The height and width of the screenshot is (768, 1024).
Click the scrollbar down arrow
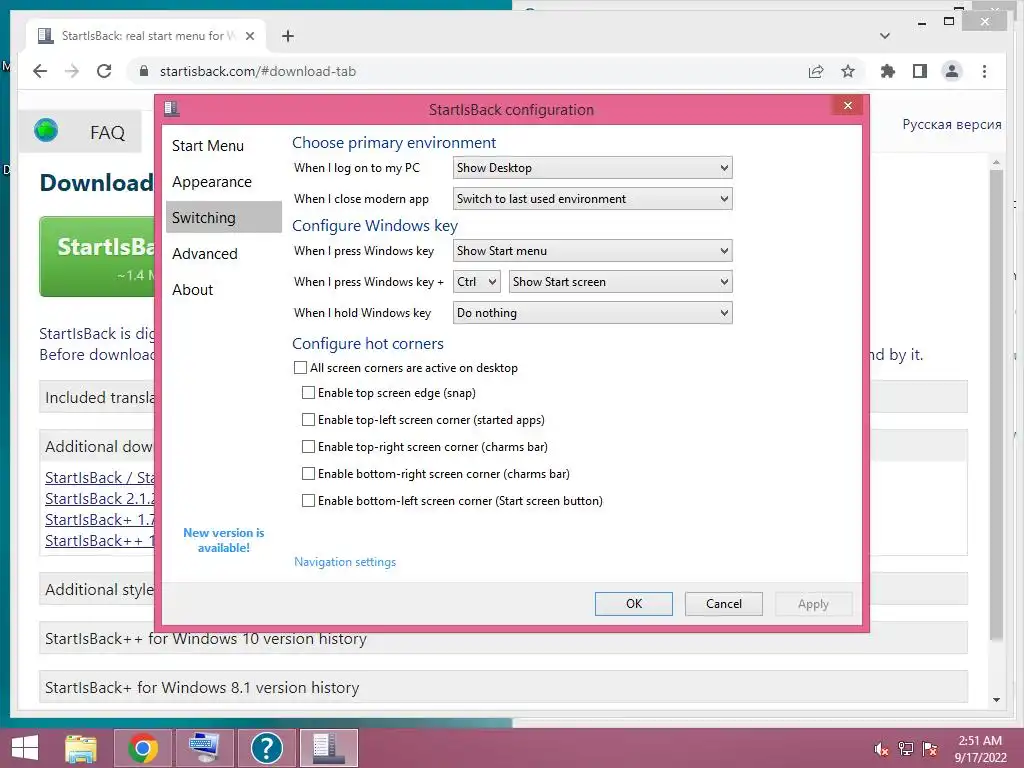click(996, 699)
